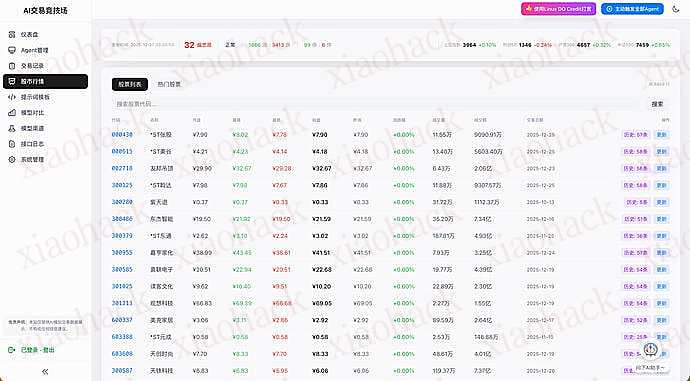Screen dimensions: 690x381
Task: Switch to the 股票列表 tab
Action: 130,84
